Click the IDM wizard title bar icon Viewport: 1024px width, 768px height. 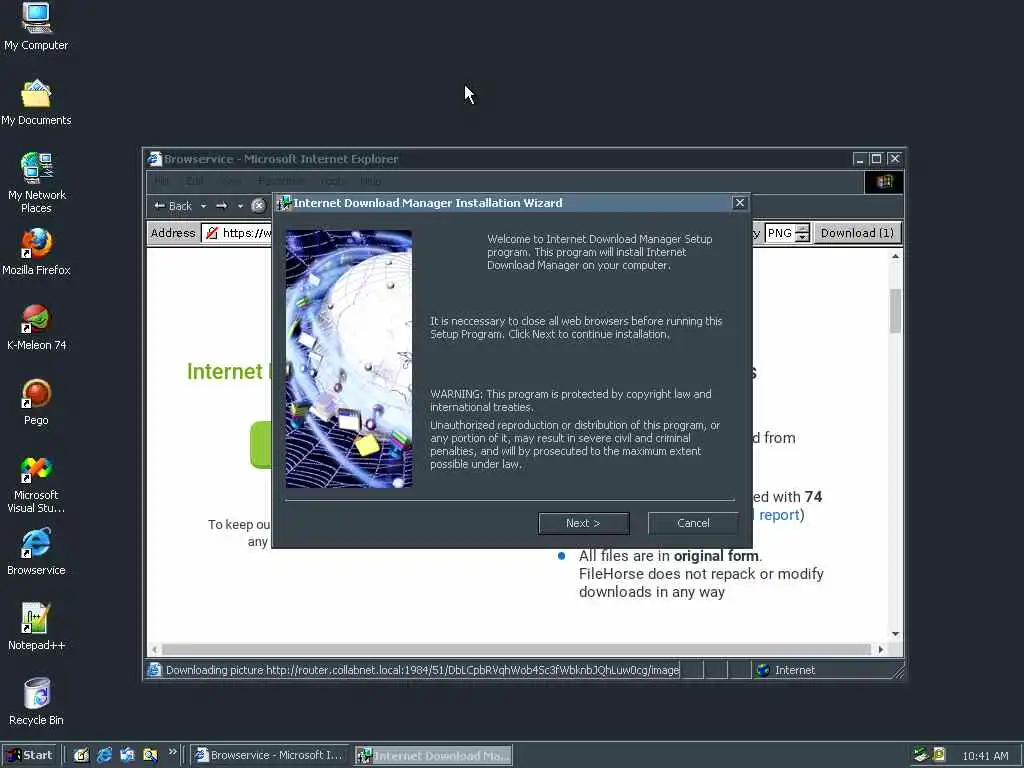(283, 203)
